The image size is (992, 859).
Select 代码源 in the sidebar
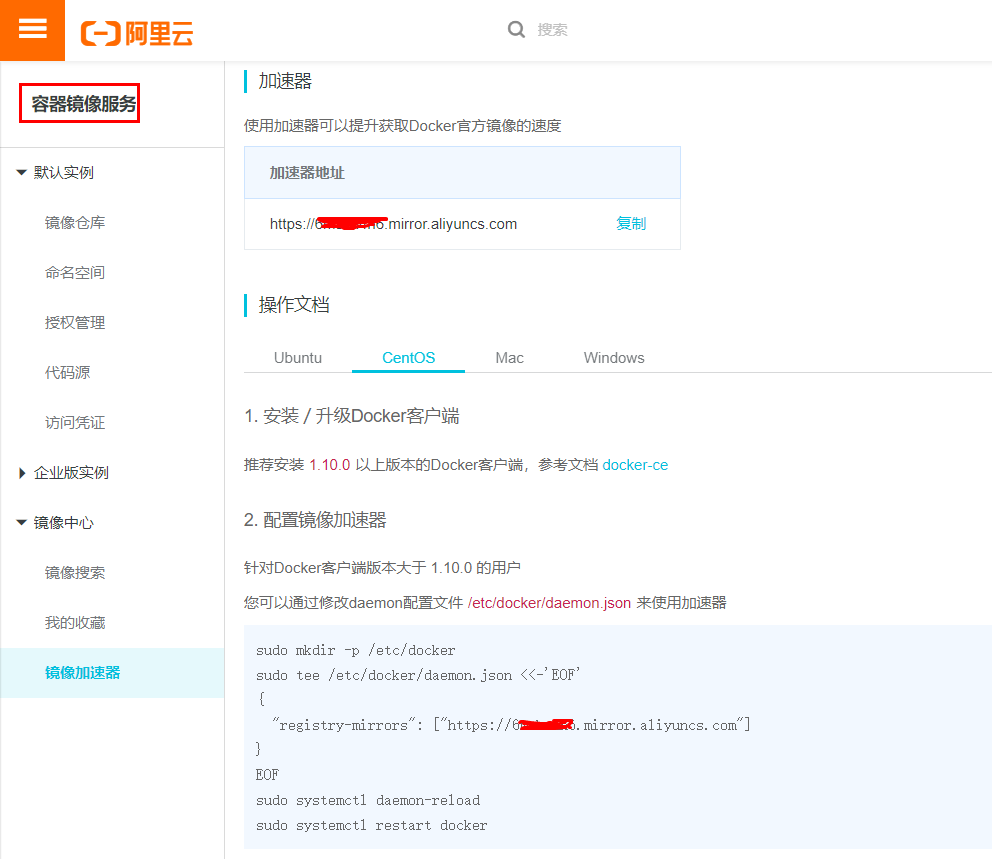click(67, 373)
